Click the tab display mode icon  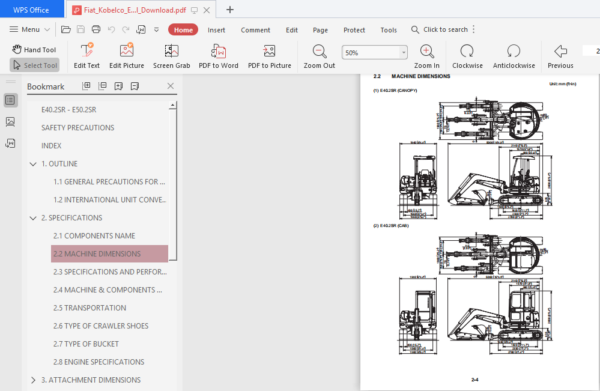194,10
